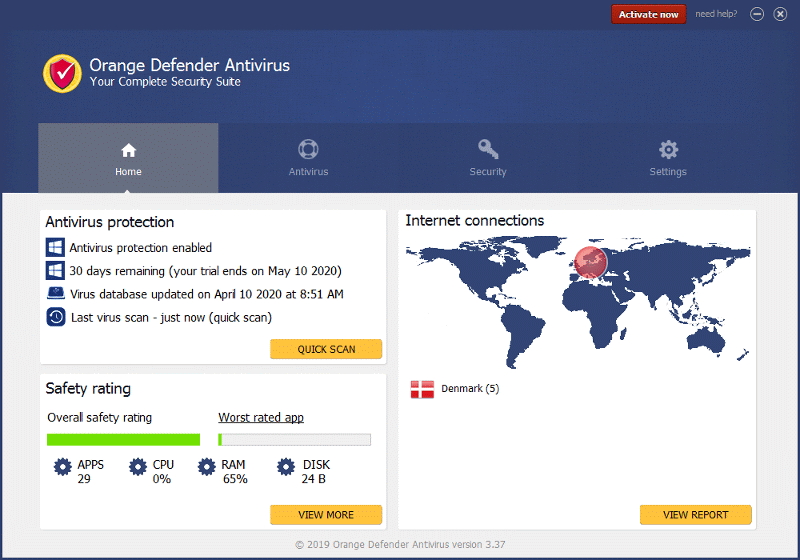Click the Denmark flag icon
800x560 pixels.
coord(422,389)
